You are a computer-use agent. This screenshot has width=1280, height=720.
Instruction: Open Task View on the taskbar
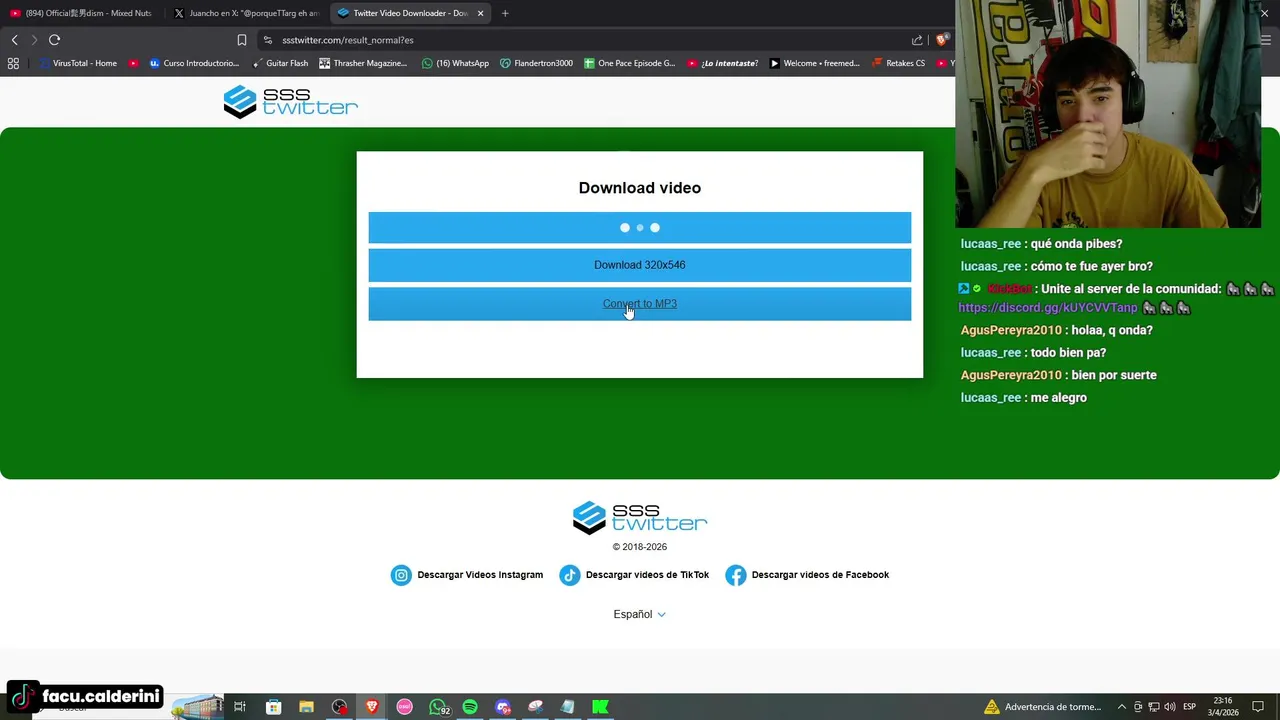point(240,707)
